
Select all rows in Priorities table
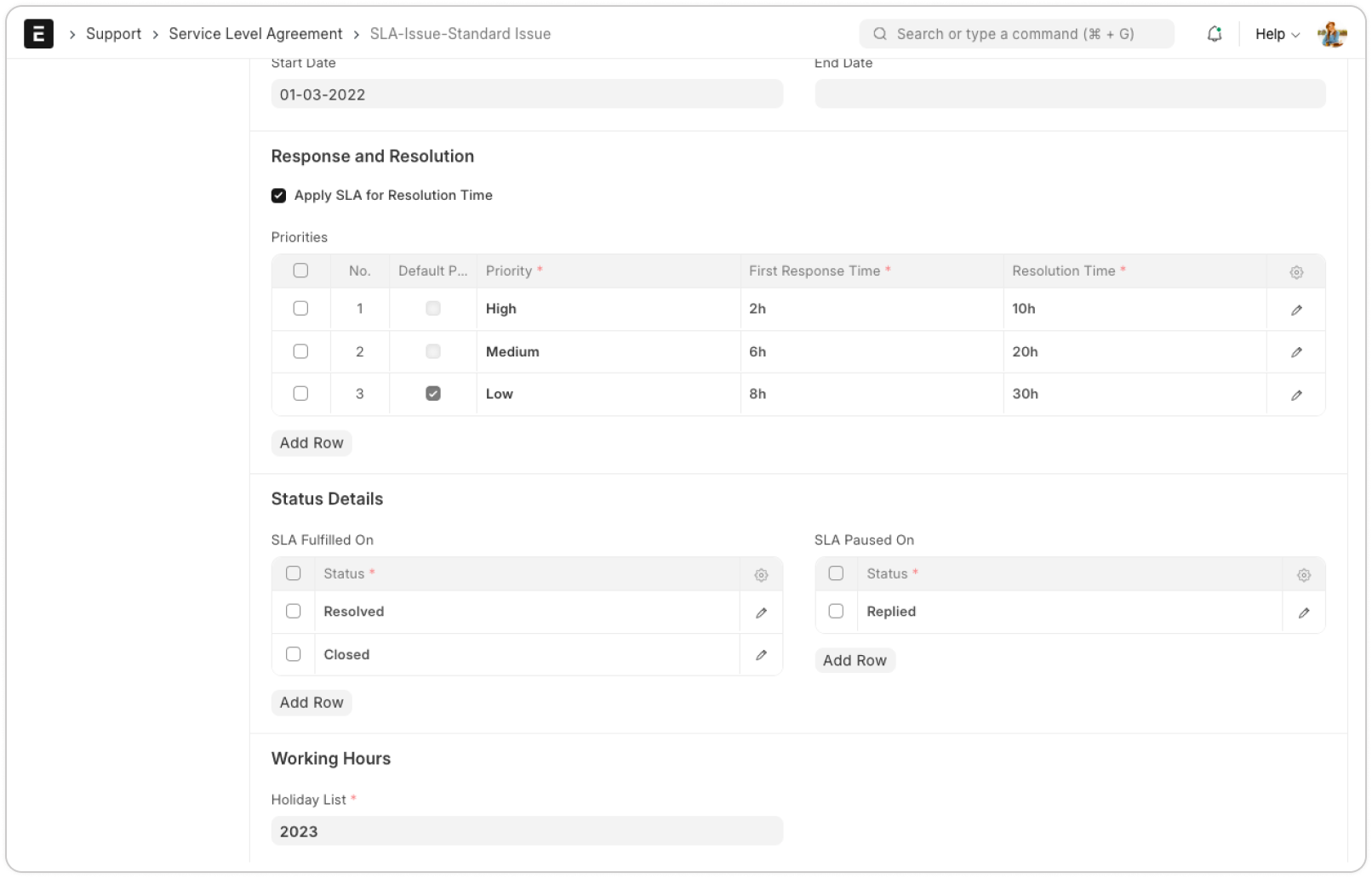click(x=300, y=271)
